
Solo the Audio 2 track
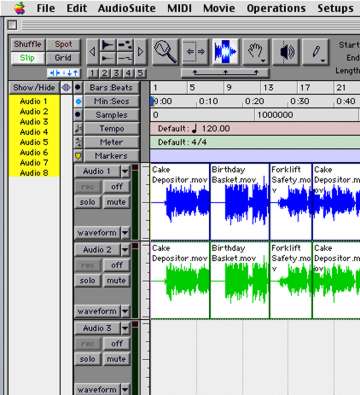(87, 281)
